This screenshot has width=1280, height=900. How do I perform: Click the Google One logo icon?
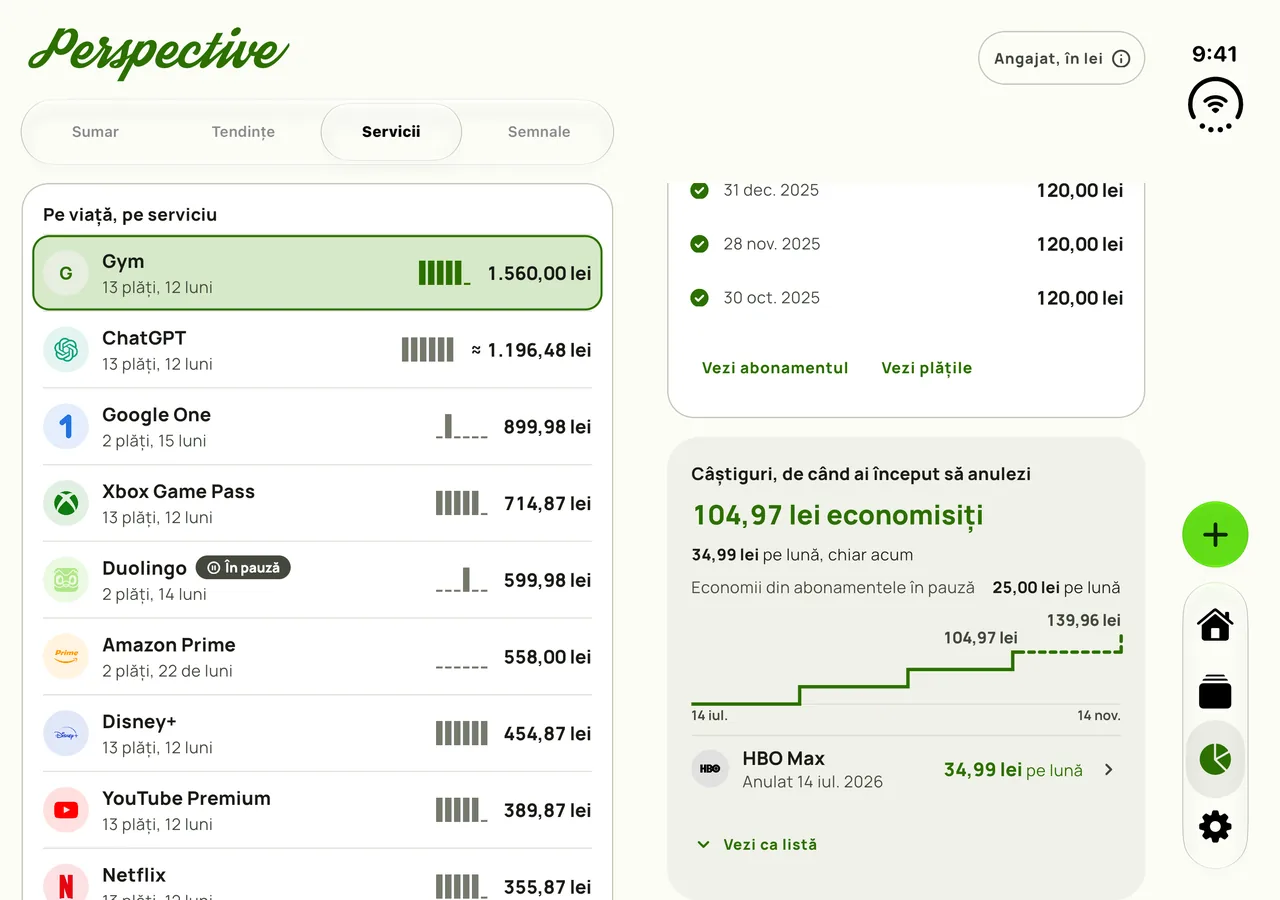pyautogui.click(x=66, y=427)
